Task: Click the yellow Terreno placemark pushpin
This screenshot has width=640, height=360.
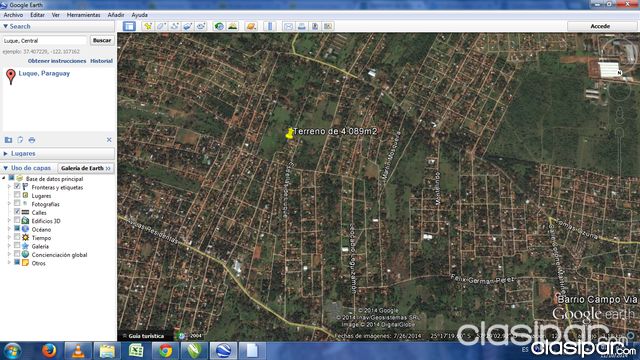Action: click(289, 133)
